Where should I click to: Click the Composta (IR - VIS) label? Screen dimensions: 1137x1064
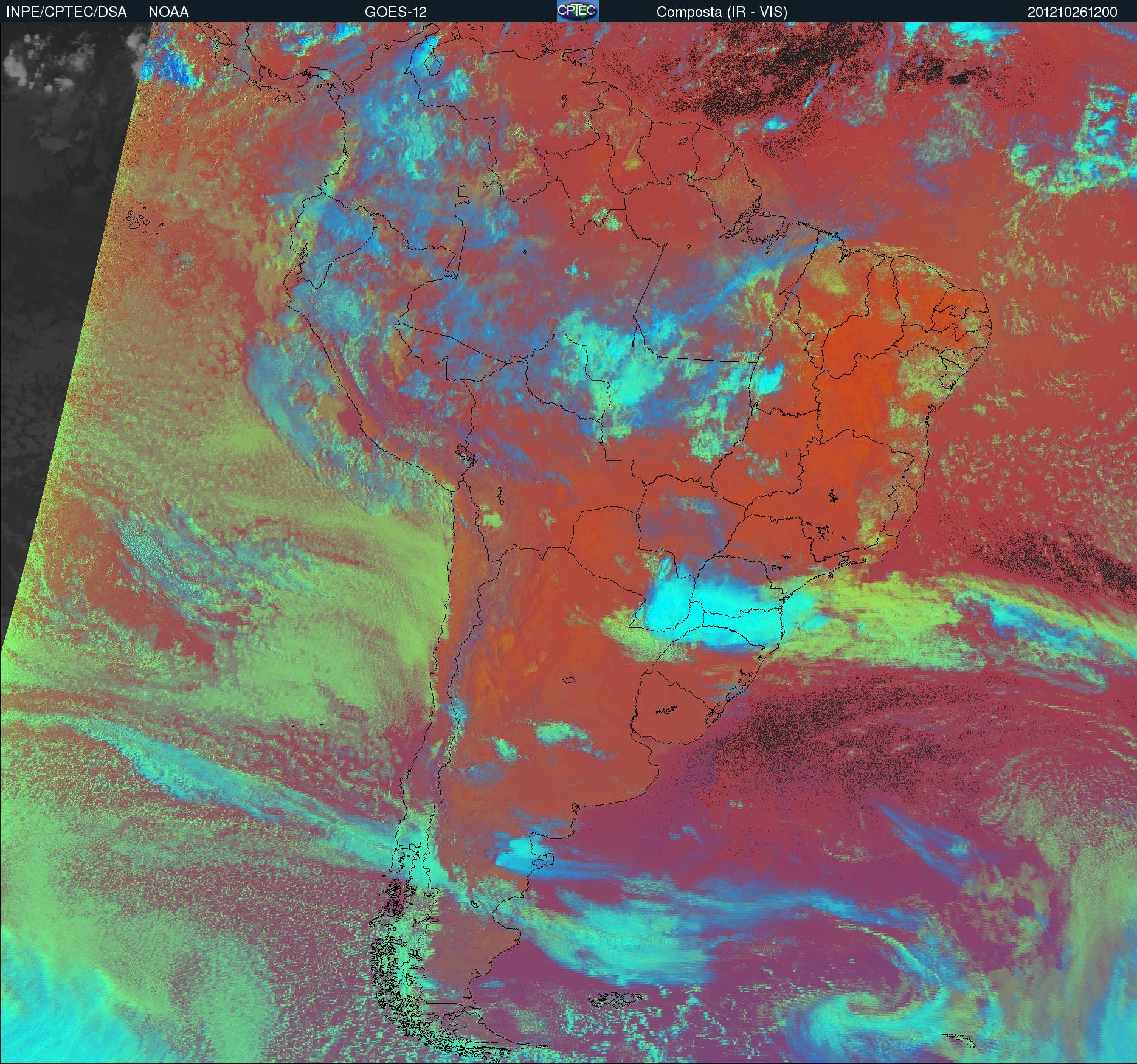[722, 12]
